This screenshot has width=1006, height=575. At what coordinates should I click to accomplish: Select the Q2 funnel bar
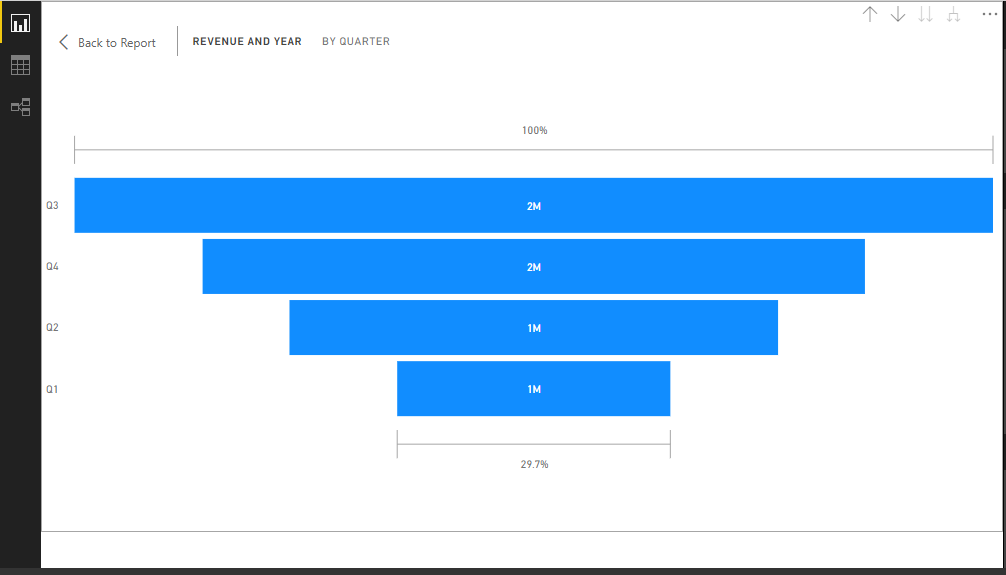click(534, 327)
